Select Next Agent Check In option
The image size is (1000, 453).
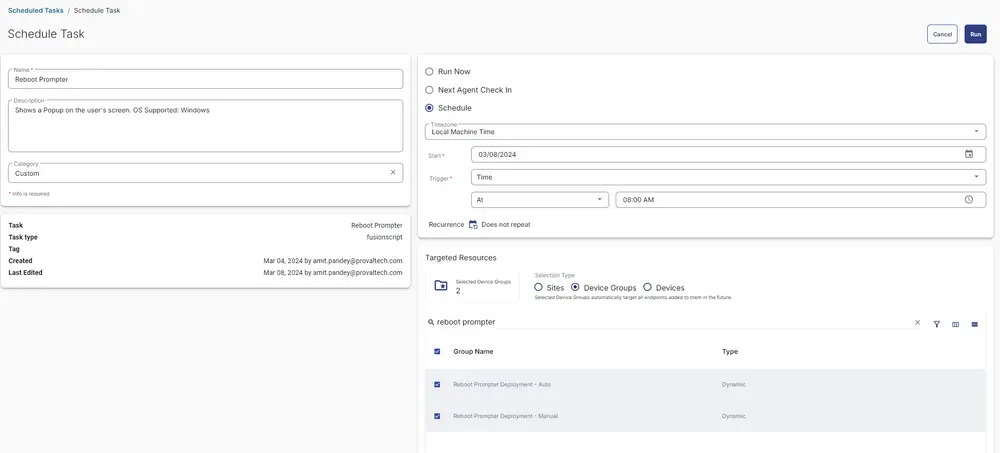(429, 90)
